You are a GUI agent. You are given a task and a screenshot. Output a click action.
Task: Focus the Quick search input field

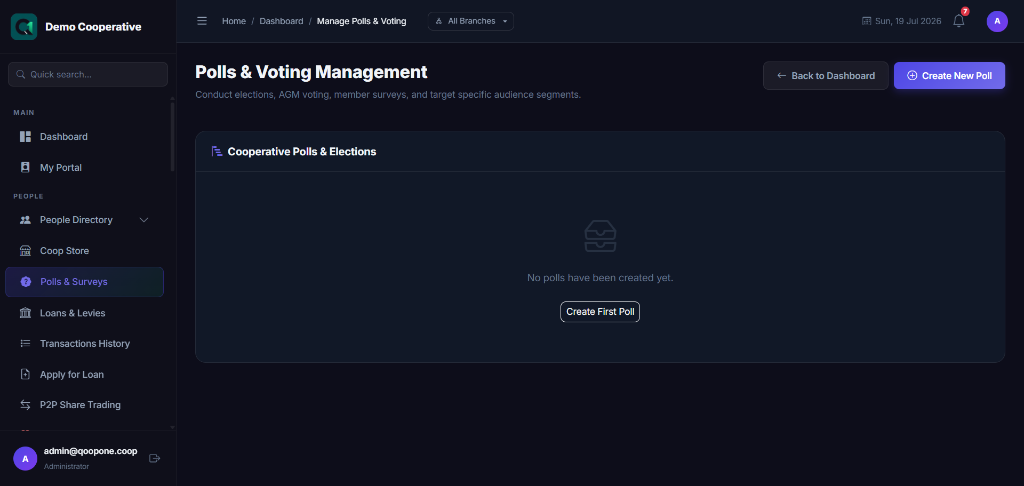click(88, 74)
